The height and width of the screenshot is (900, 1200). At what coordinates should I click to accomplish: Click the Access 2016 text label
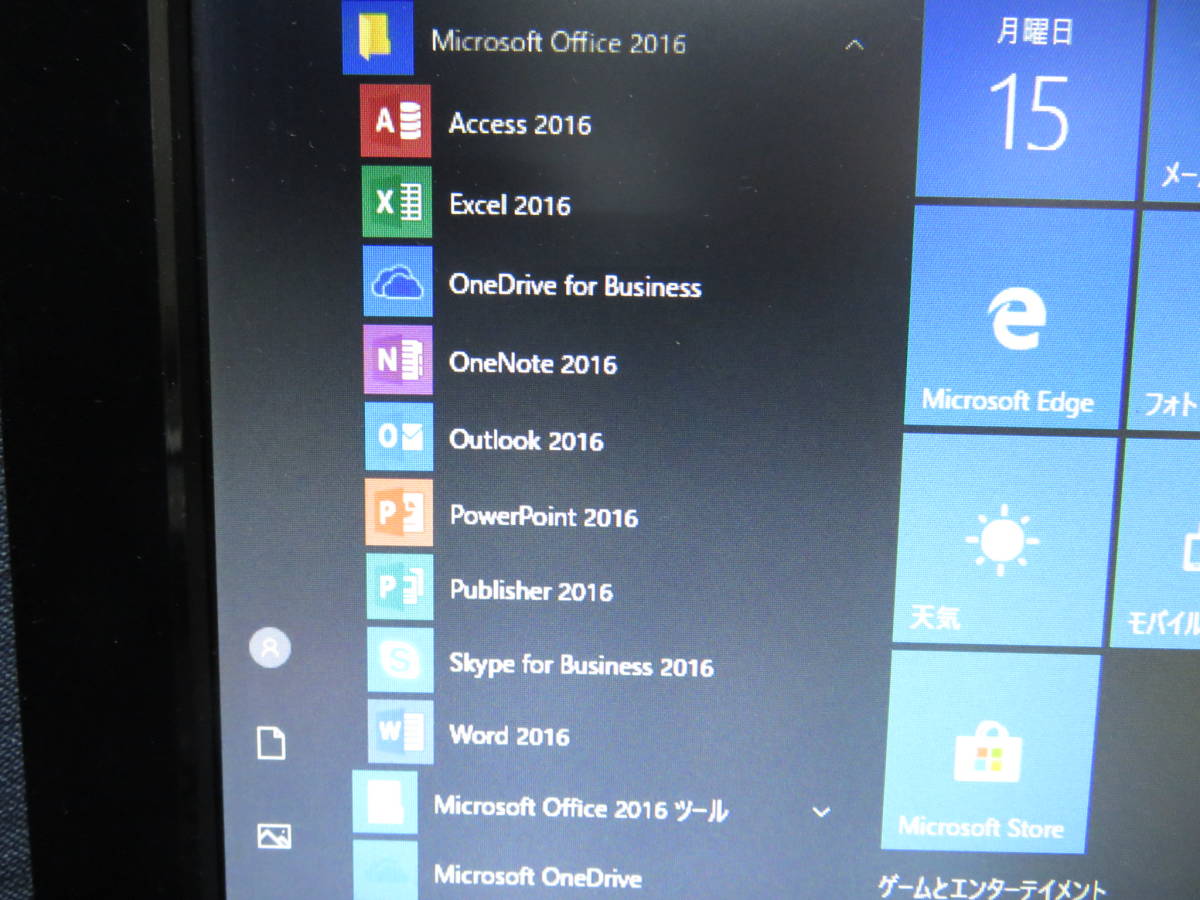520,124
